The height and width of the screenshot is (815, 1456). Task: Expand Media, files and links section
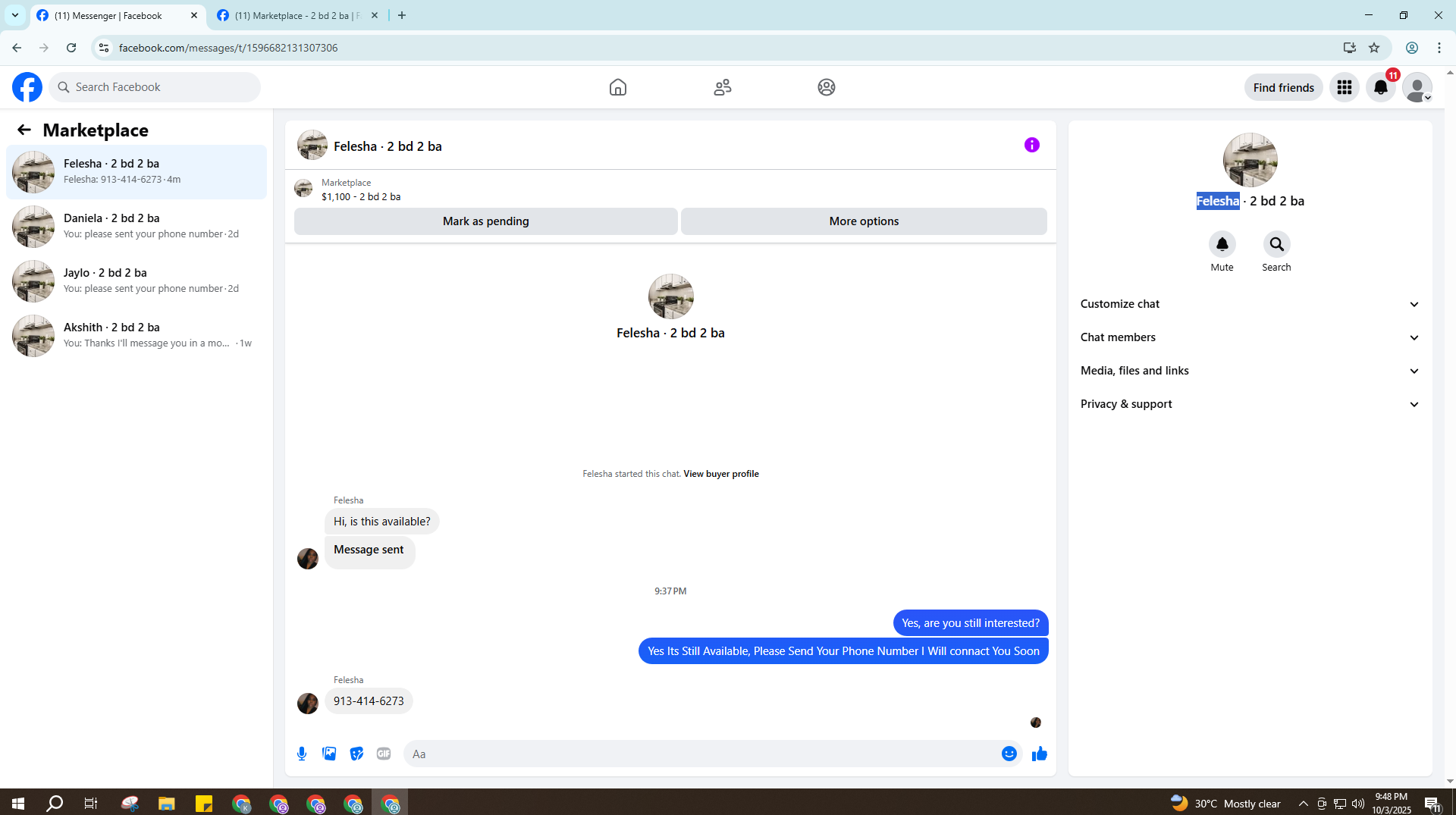pyautogui.click(x=1250, y=371)
